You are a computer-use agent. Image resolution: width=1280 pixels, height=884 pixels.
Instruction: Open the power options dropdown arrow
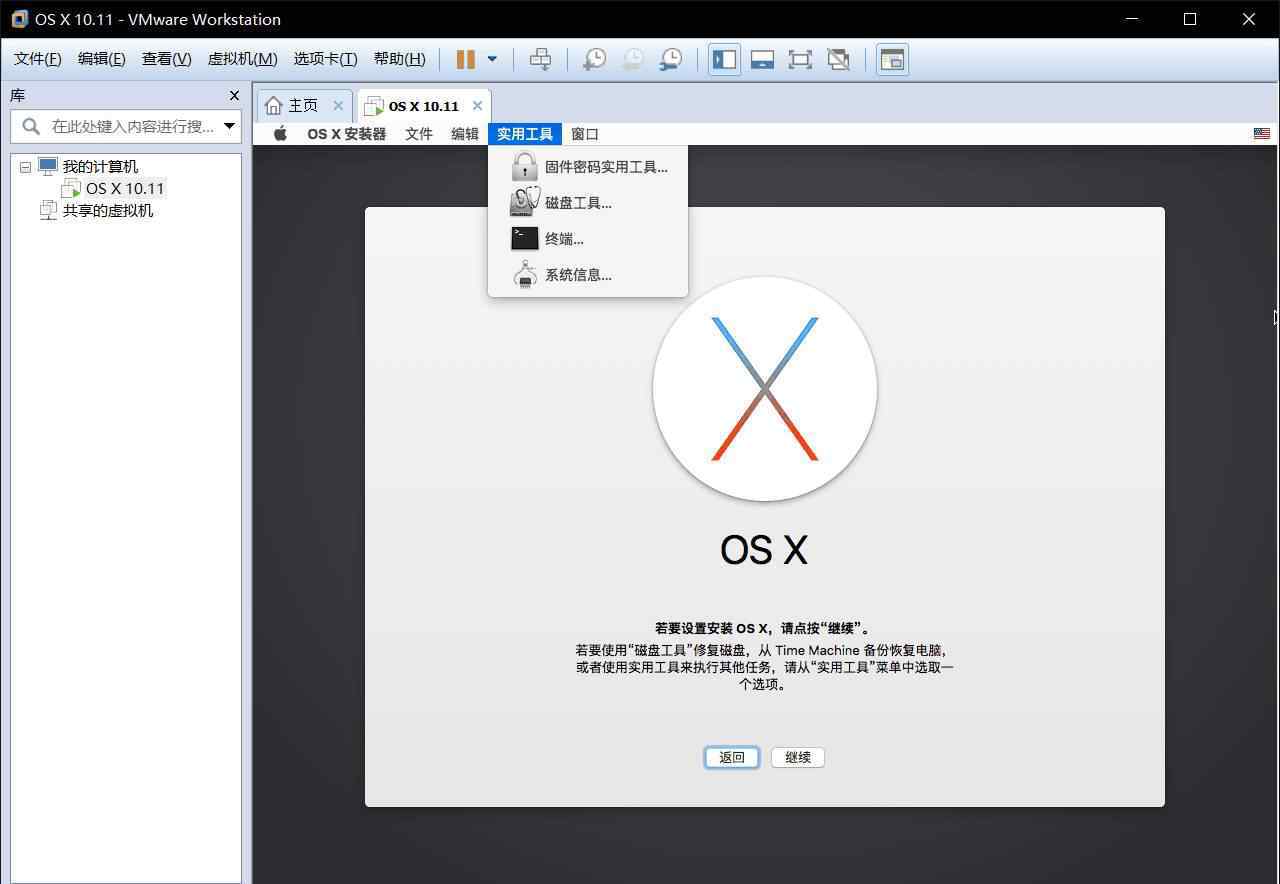(492, 59)
